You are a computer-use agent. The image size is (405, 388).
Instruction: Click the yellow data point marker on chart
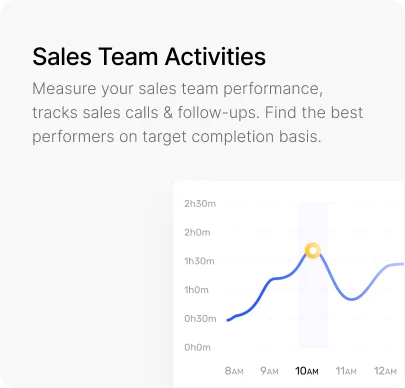pos(313,251)
